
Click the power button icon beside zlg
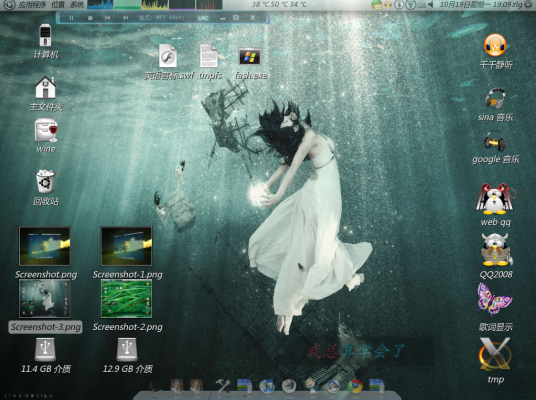click(529, 4)
